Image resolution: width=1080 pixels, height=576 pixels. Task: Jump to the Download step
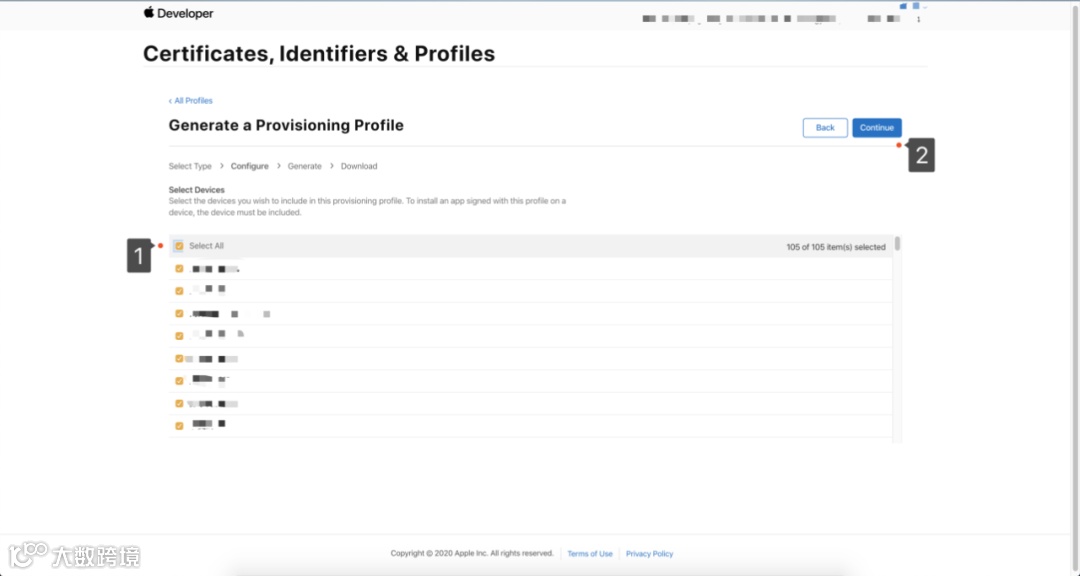click(359, 166)
